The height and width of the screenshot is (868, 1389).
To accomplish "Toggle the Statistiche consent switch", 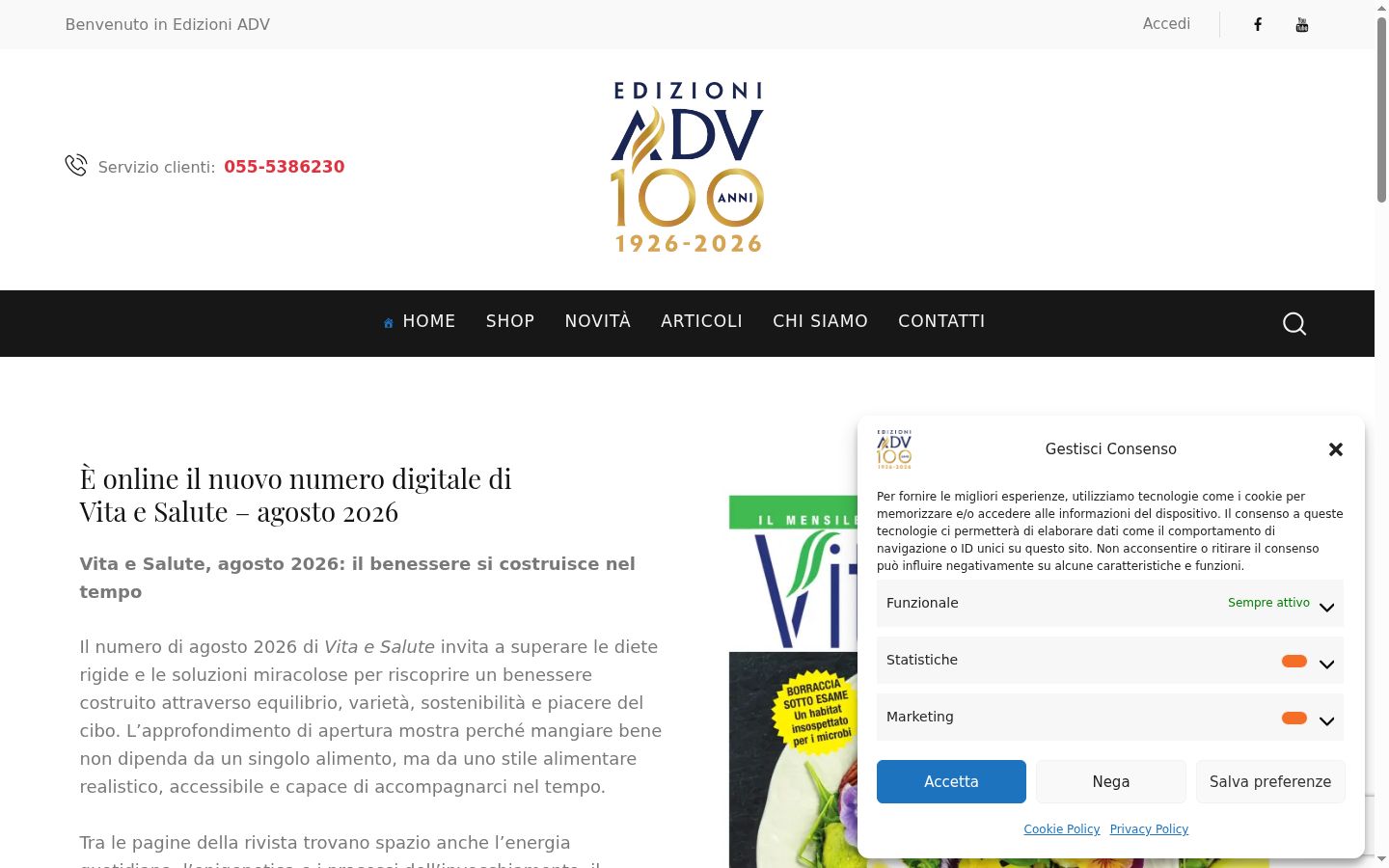I will pos(1294,661).
